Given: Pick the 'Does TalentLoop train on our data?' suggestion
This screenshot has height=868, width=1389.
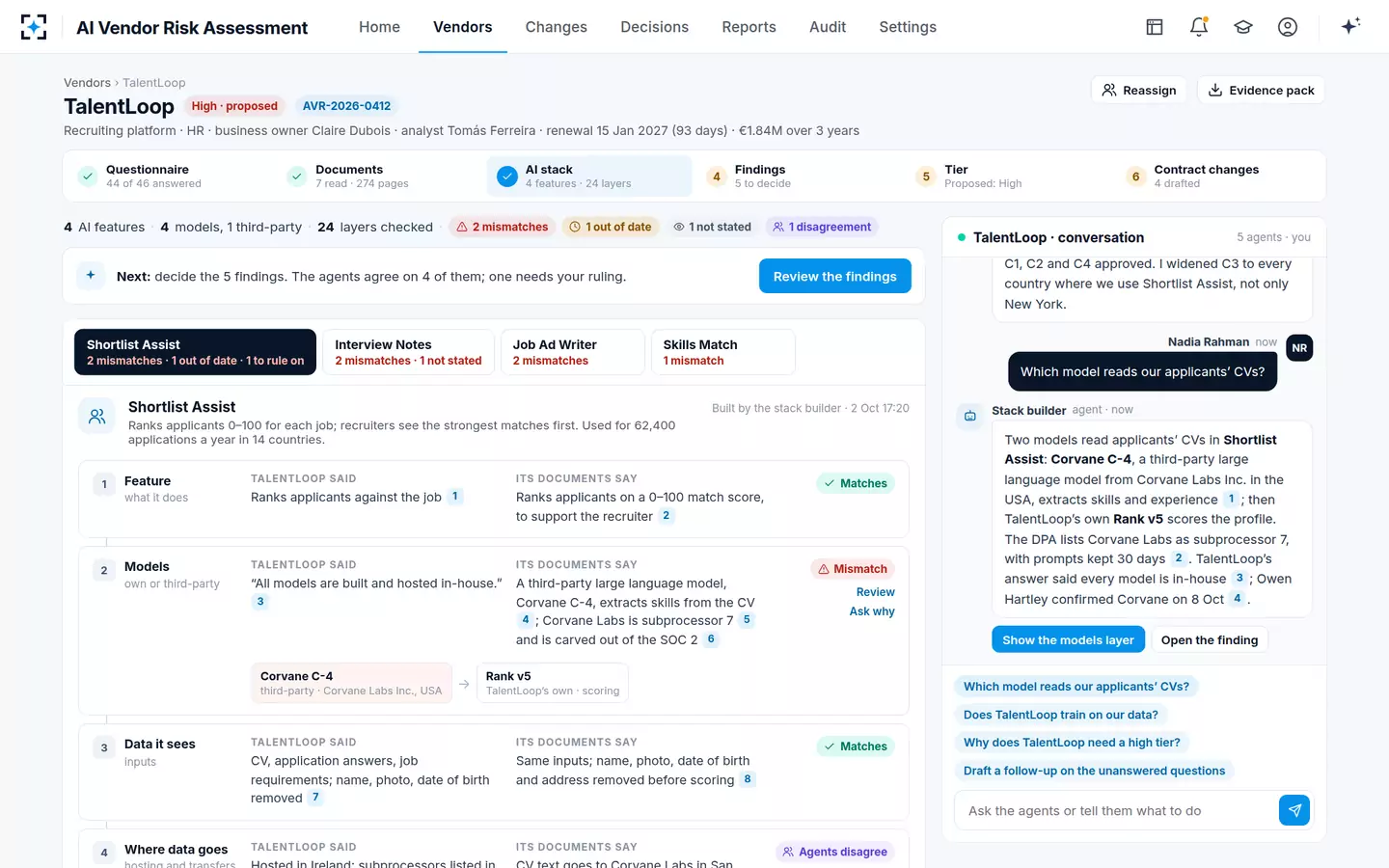Looking at the screenshot, I should pyautogui.click(x=1061, y=715).
